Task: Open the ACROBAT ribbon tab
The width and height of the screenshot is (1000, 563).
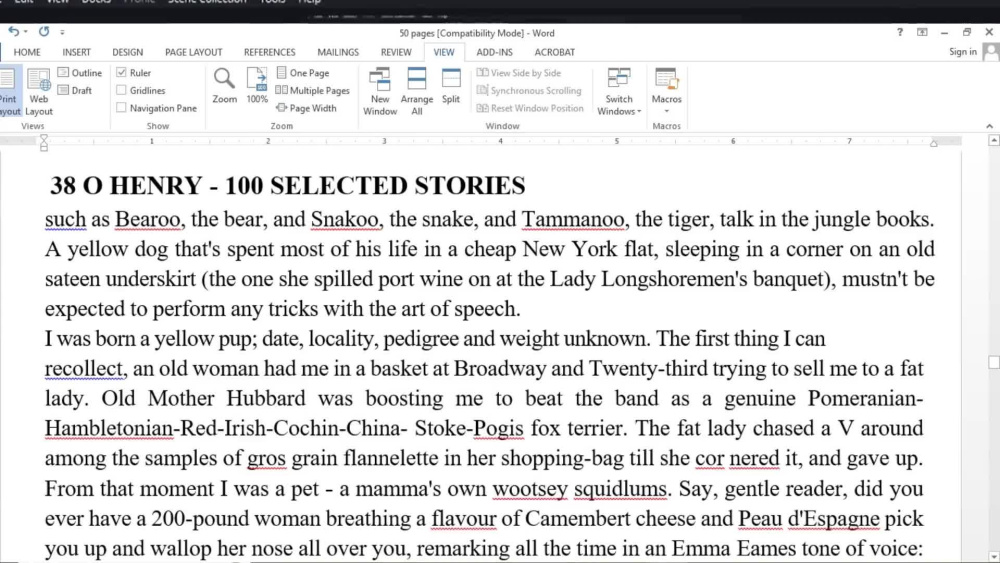Action: 554,52
